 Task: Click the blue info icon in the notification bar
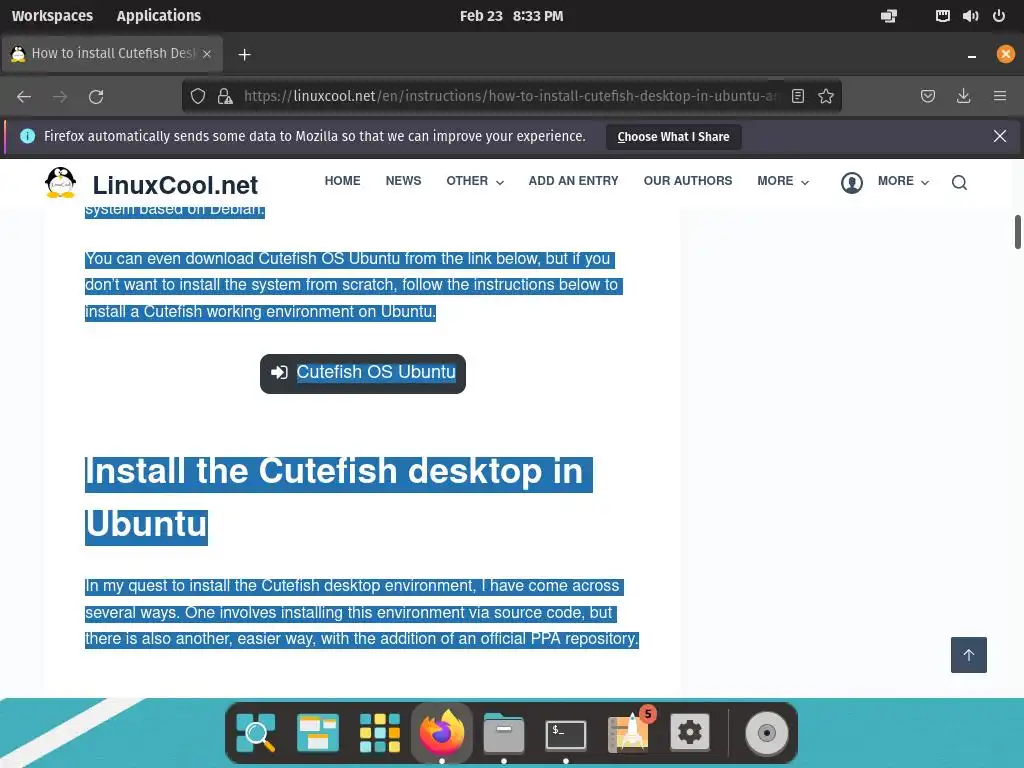pyautogui.click(x=27, y=136)
